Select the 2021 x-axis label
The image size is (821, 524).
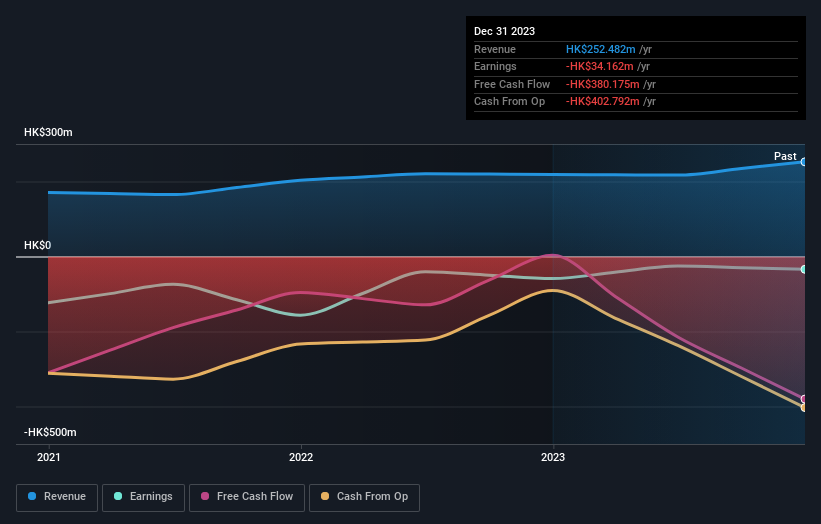pyautogui.click(x=49, y=458)
